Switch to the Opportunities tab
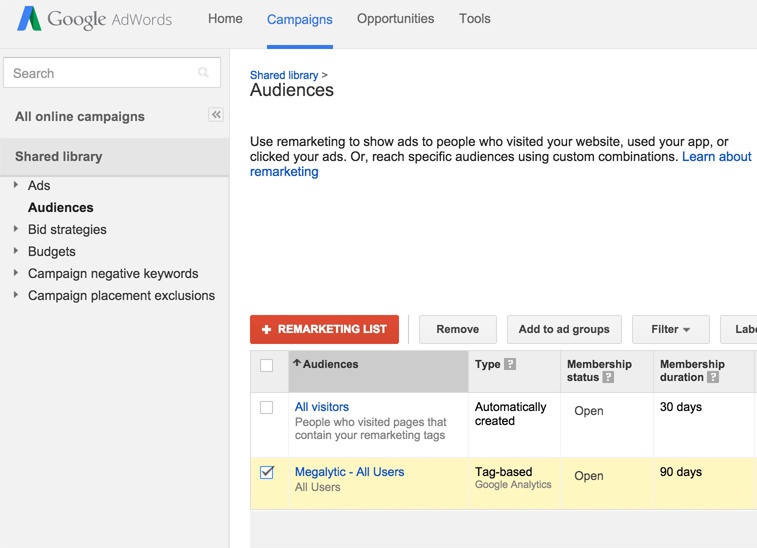Viewport: 757px width, 548px height. (395, 19)
